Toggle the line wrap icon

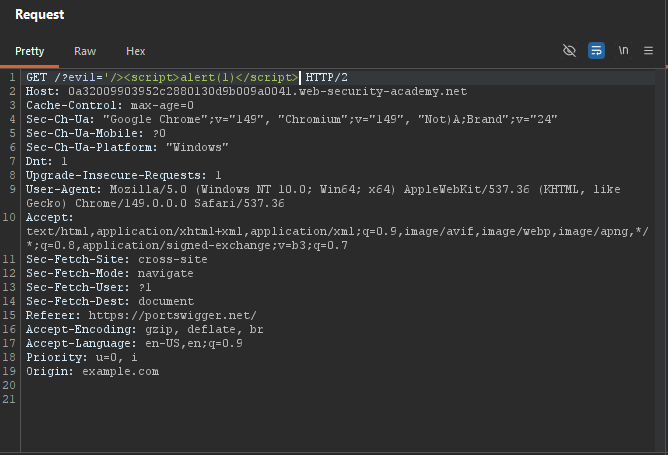pos(596,51)
